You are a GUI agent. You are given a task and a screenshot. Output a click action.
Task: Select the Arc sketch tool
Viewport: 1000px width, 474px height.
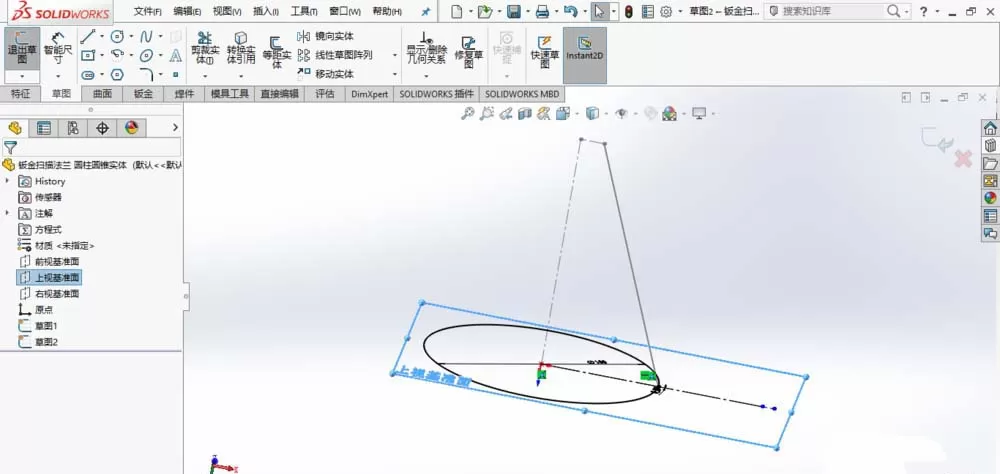(x=117, y=56)
